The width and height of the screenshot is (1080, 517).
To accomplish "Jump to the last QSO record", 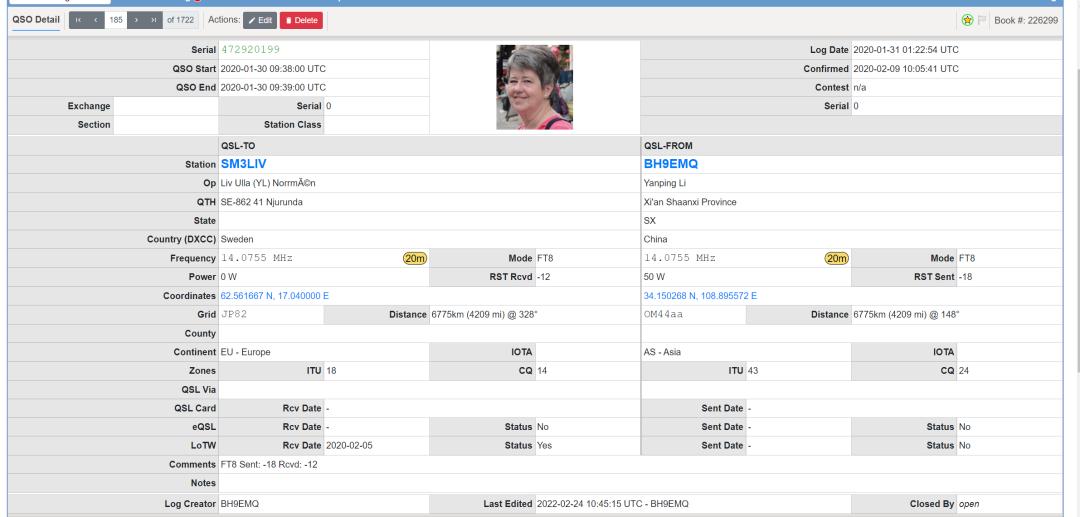I will click(154, 20).
